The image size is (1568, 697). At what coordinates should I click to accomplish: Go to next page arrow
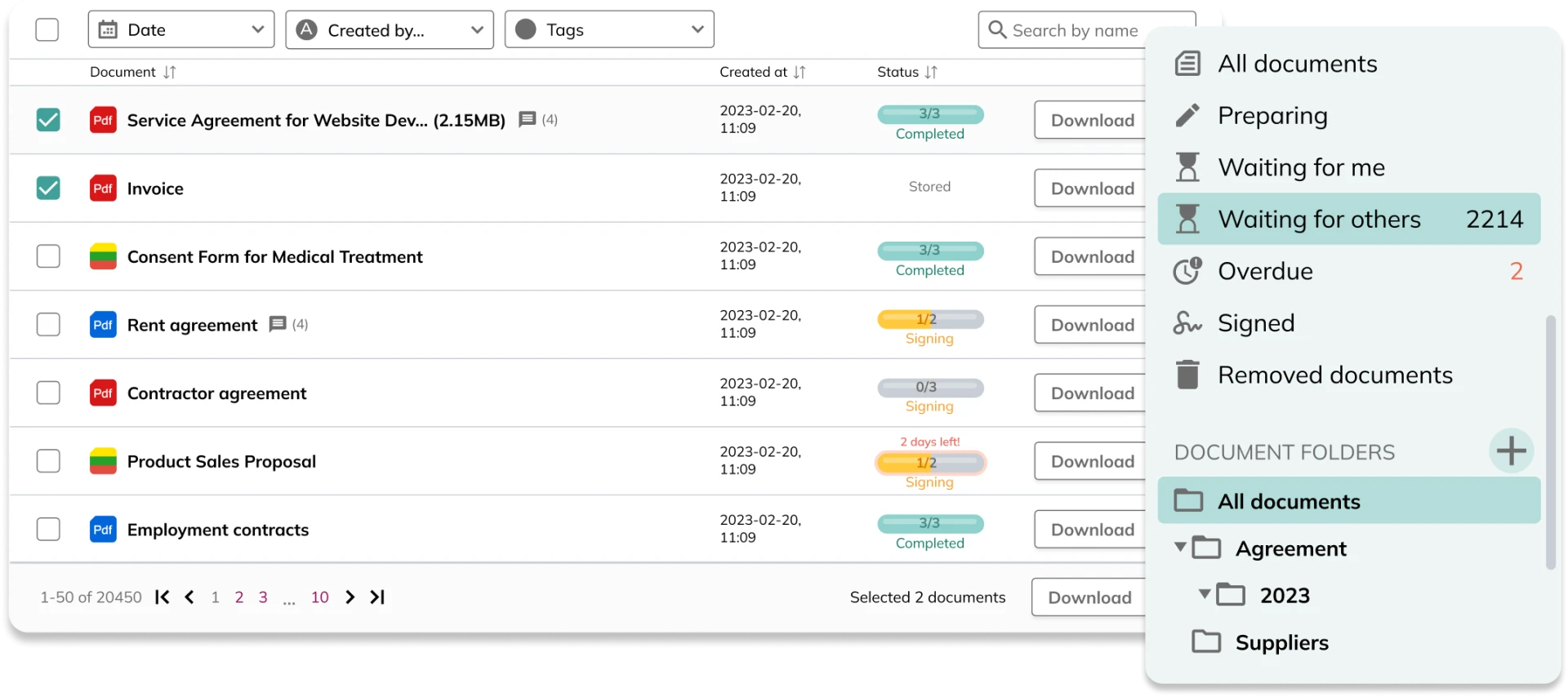coord(350,597)
